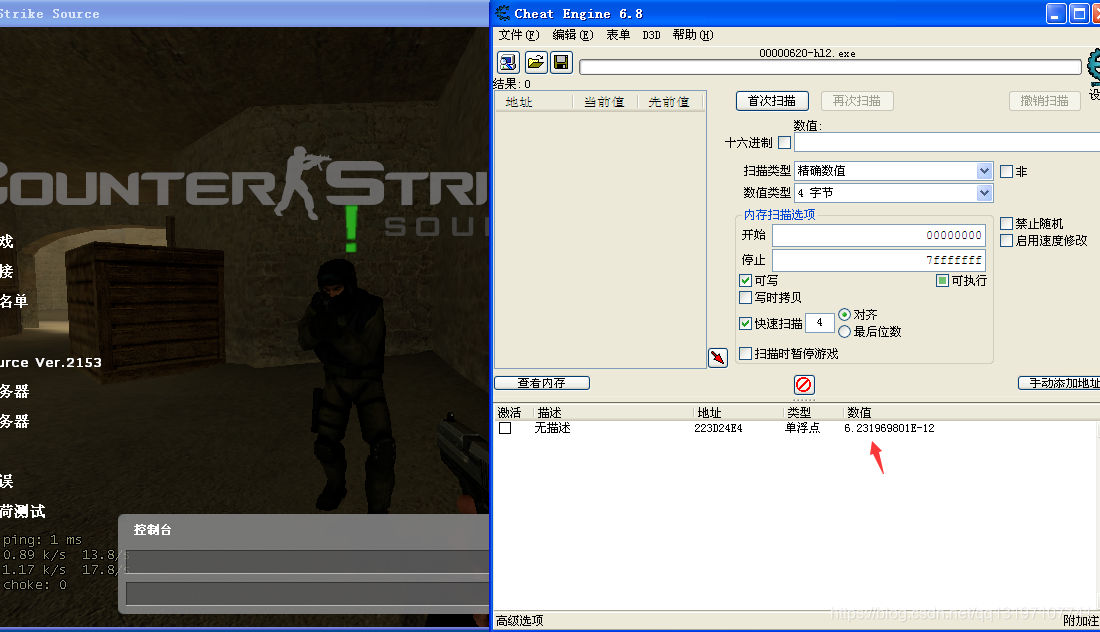Click the 地址 column header in results

pos(536,102)
